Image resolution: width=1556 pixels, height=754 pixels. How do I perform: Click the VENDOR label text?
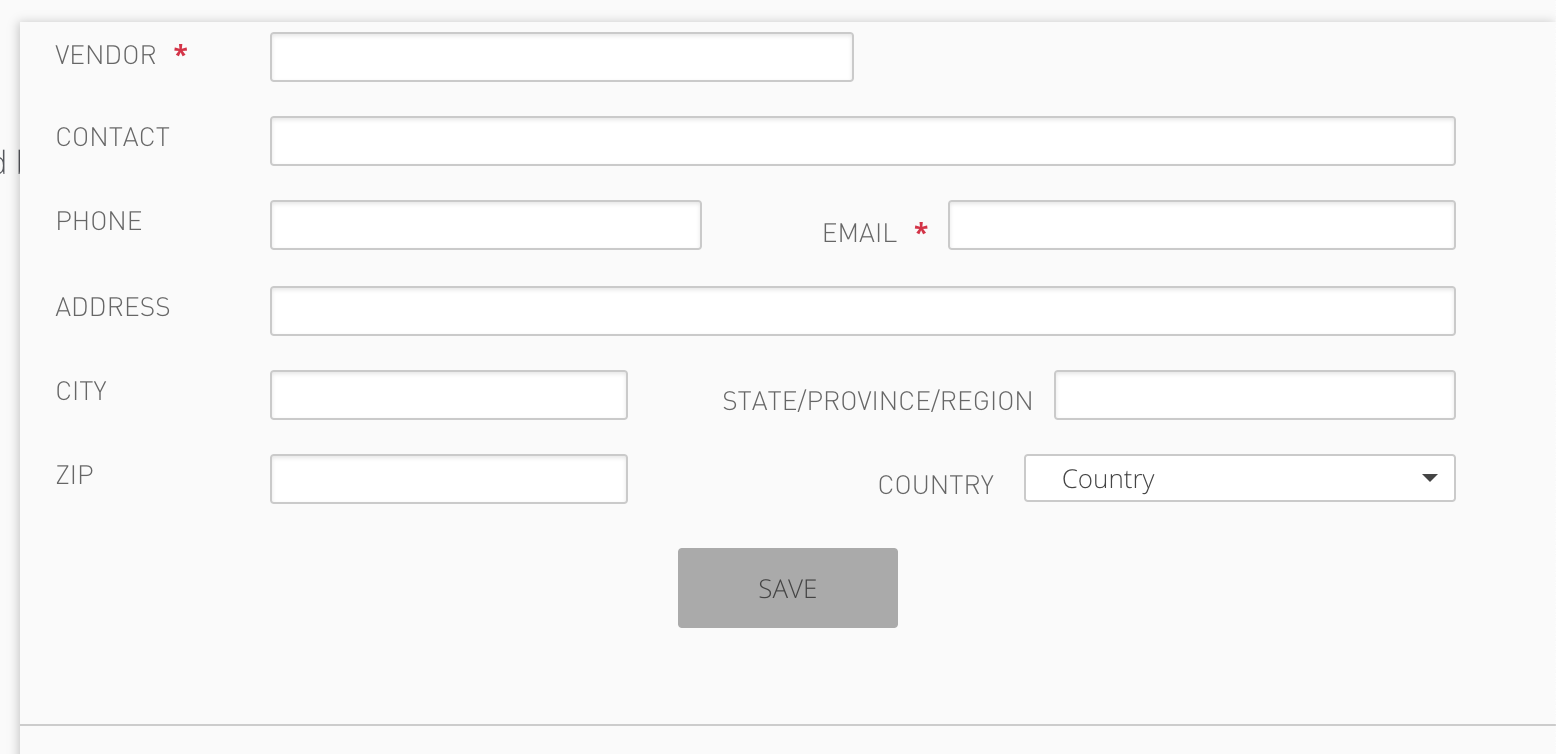pos(106,55)
